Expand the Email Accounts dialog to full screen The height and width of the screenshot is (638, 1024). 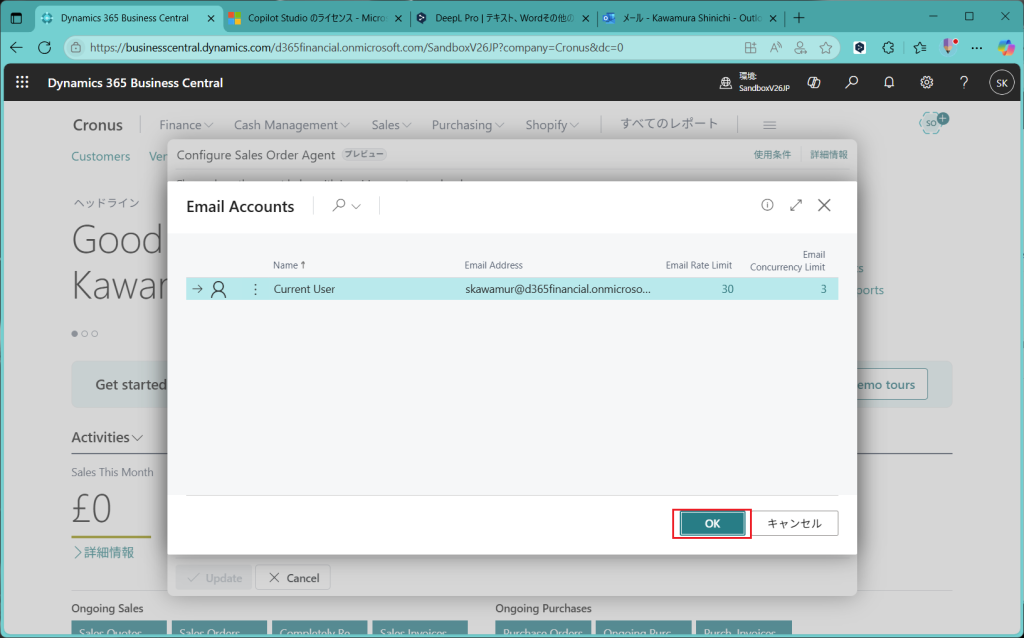(795, 205)
